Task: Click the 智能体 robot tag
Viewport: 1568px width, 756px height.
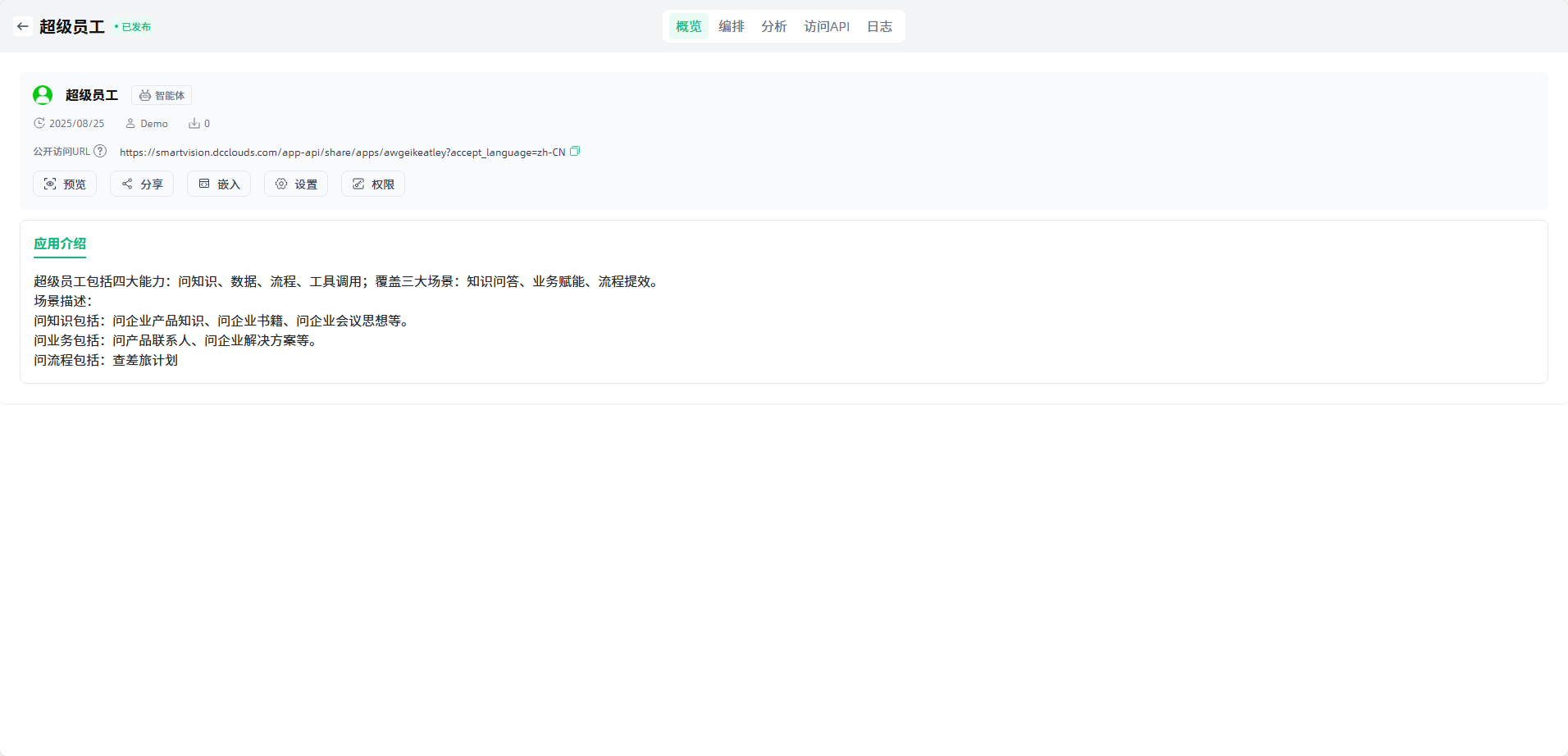Action: 162,95
